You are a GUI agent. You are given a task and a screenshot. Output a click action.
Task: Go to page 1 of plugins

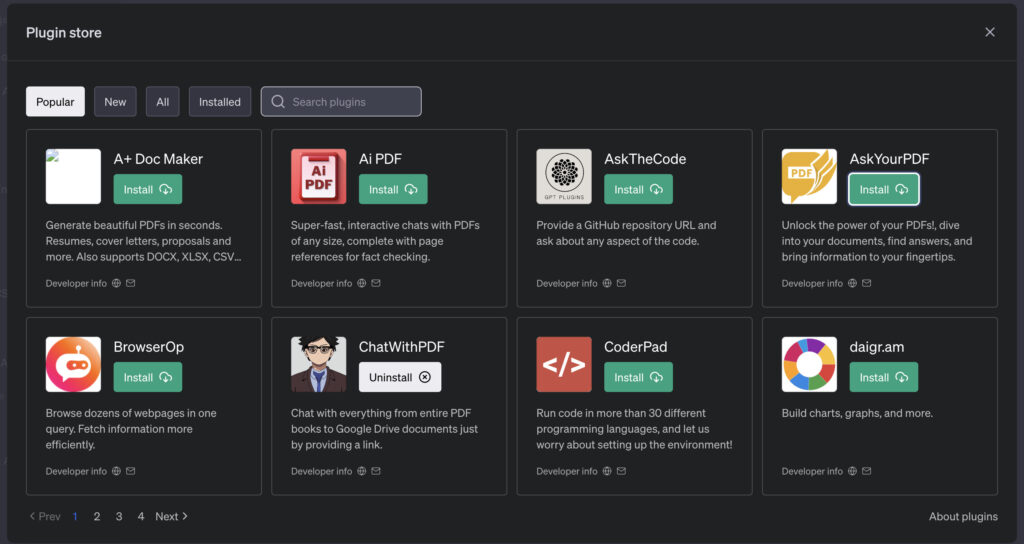pyautogui.click(x=75, y=517)
